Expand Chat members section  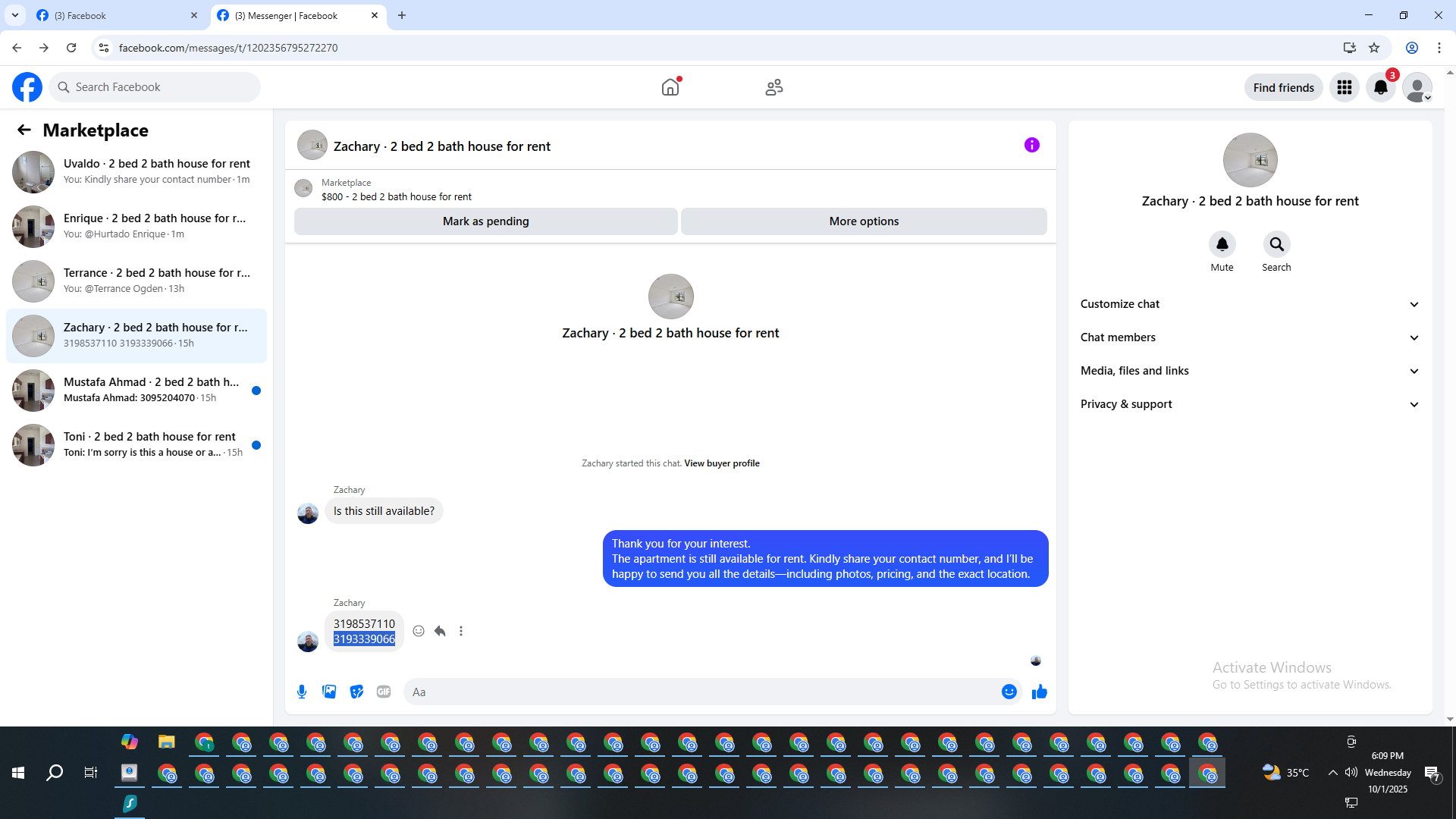click(1250, 337)
